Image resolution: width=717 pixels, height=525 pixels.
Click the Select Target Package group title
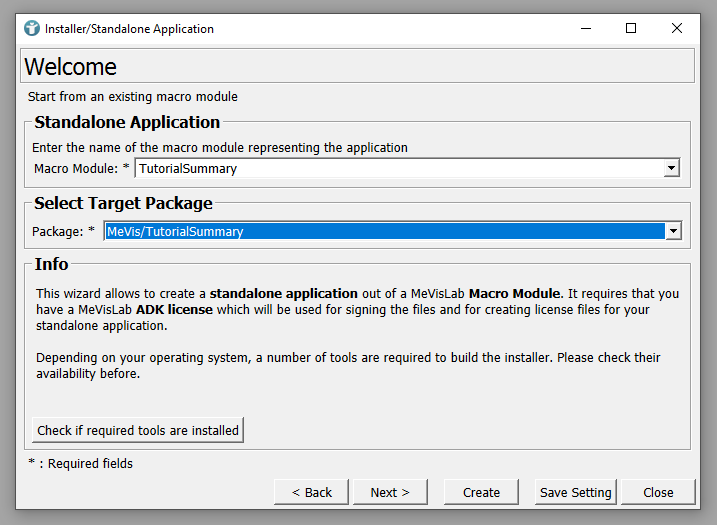point(123,203)
